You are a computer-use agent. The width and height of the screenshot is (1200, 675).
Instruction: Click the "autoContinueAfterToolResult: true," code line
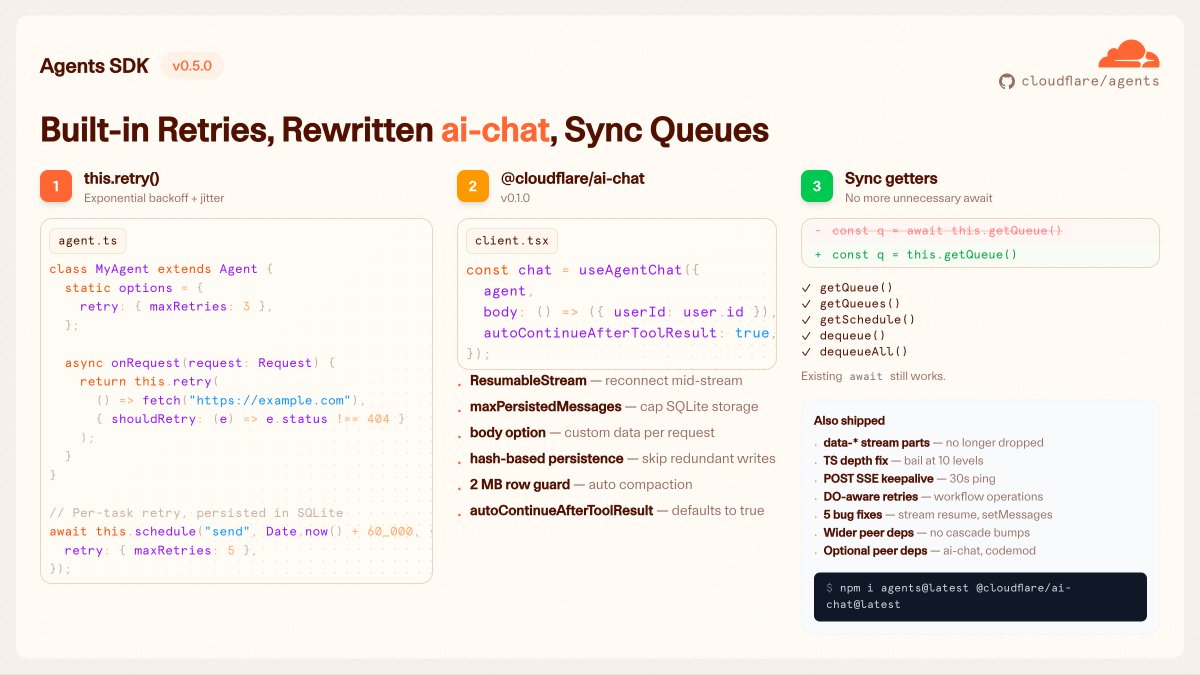(629, 333)
